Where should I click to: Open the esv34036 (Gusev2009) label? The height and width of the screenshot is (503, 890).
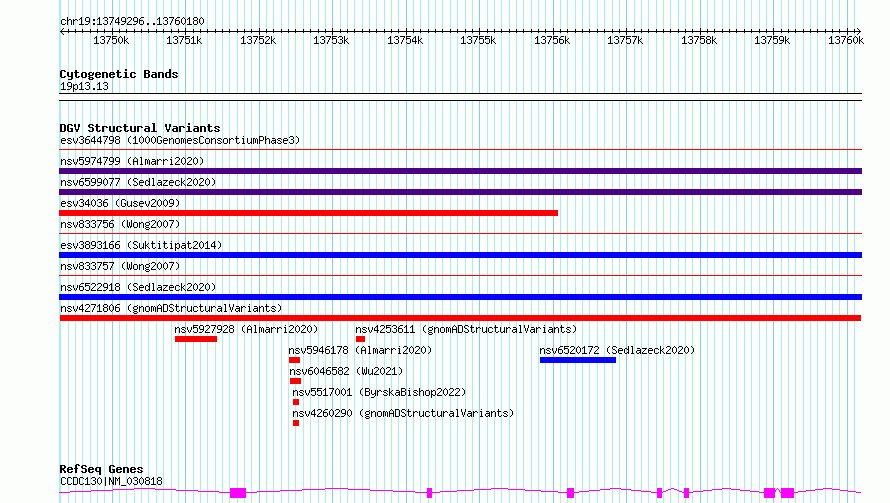[x=120, y=203]
